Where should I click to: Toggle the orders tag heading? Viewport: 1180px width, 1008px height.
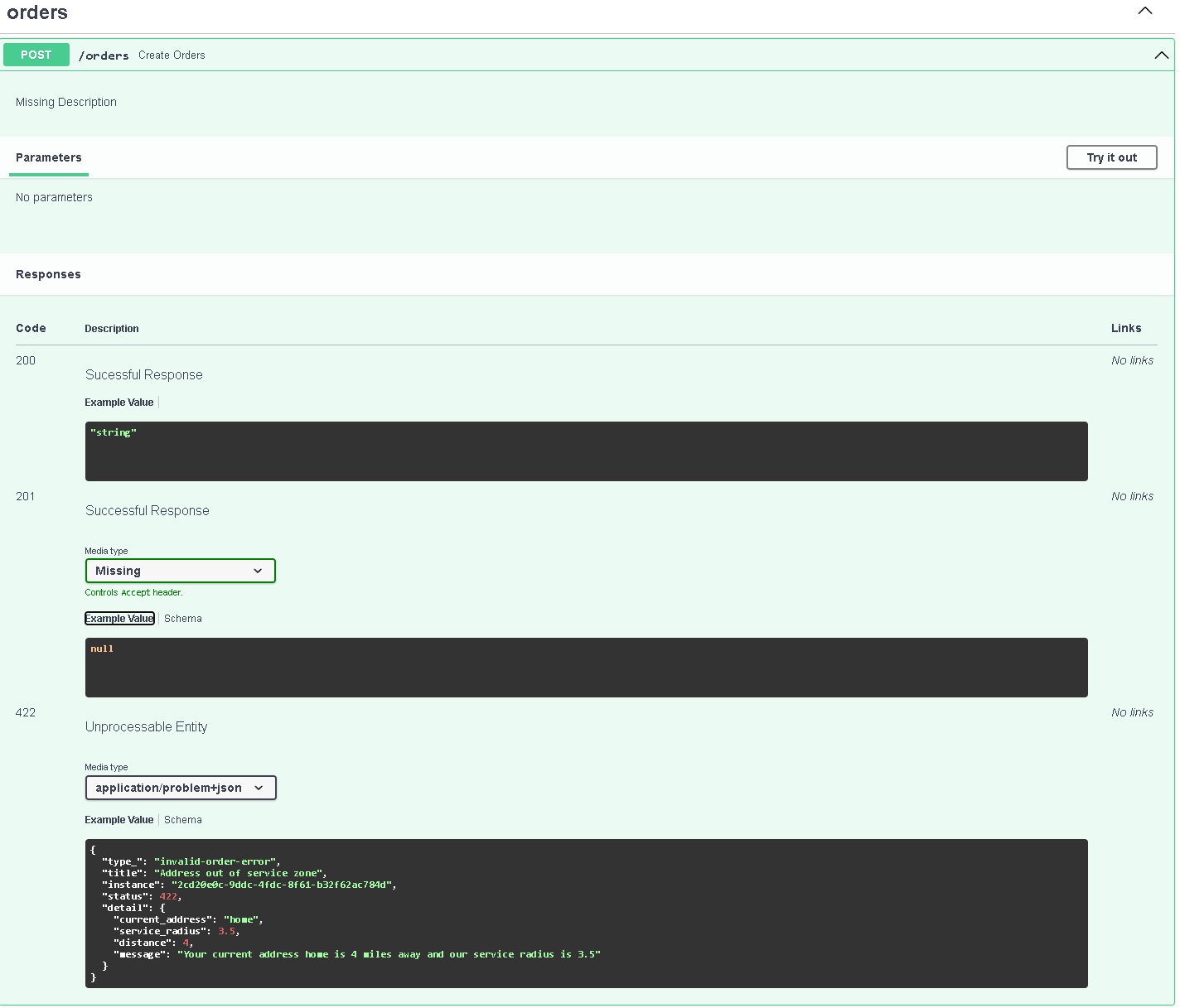click(37, 12)
